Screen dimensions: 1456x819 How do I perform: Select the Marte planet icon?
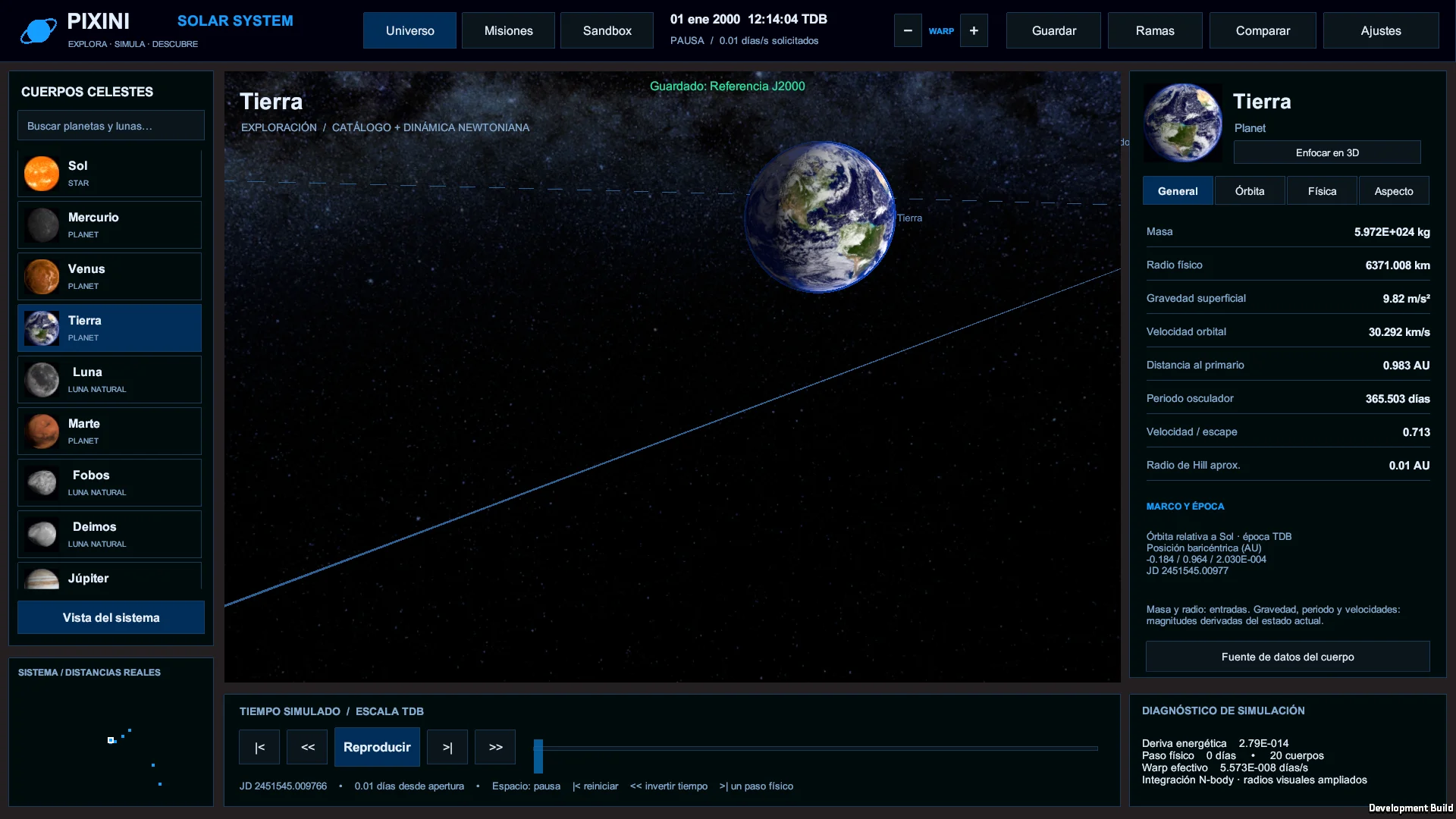point(42,431)
